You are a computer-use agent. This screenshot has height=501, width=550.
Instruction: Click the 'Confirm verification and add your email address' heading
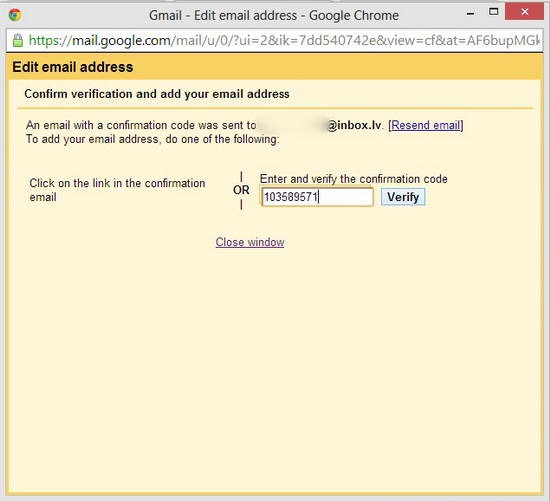157,94
